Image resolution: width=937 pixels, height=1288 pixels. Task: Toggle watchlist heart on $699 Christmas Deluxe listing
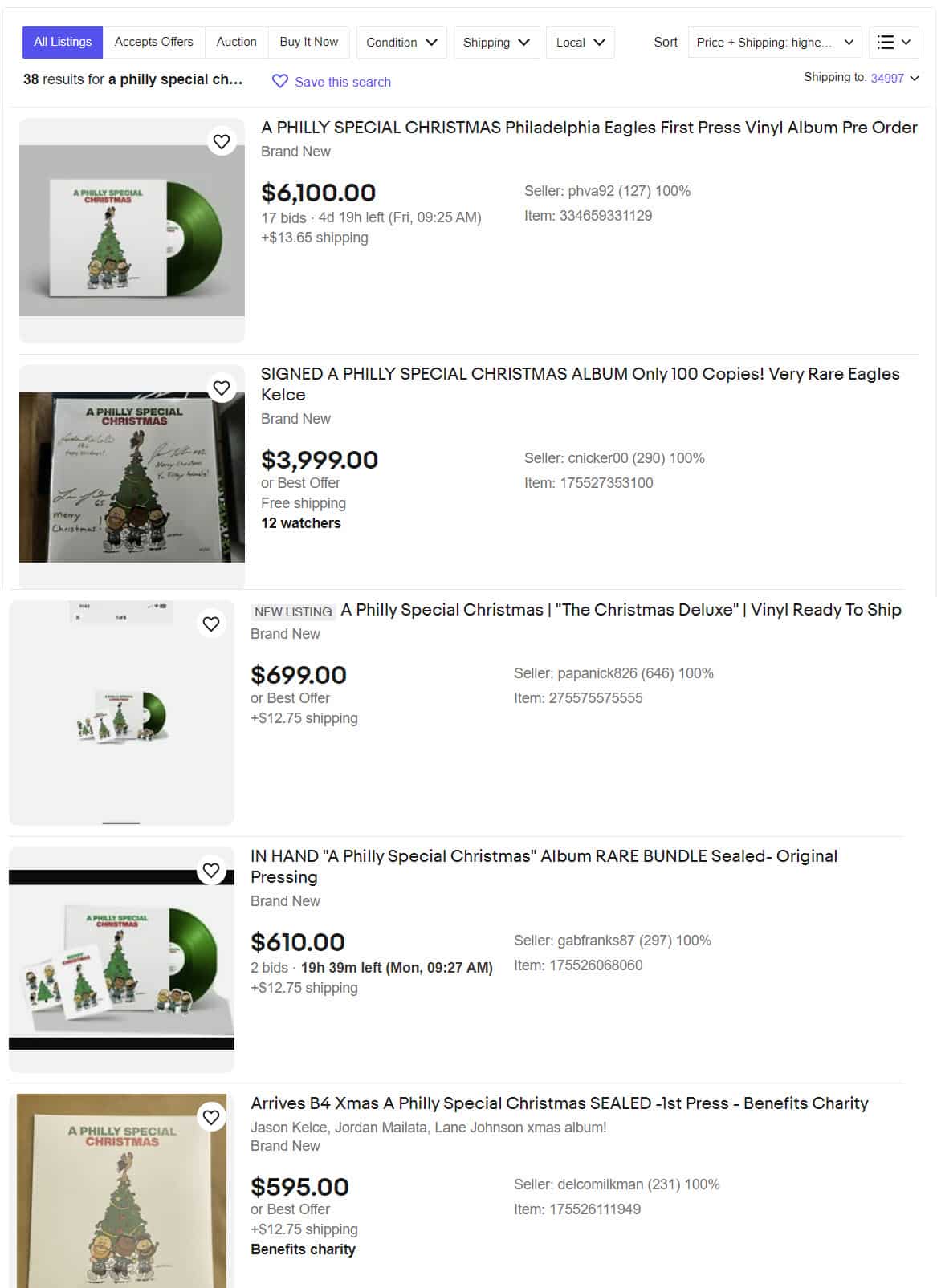coord(211,624)
